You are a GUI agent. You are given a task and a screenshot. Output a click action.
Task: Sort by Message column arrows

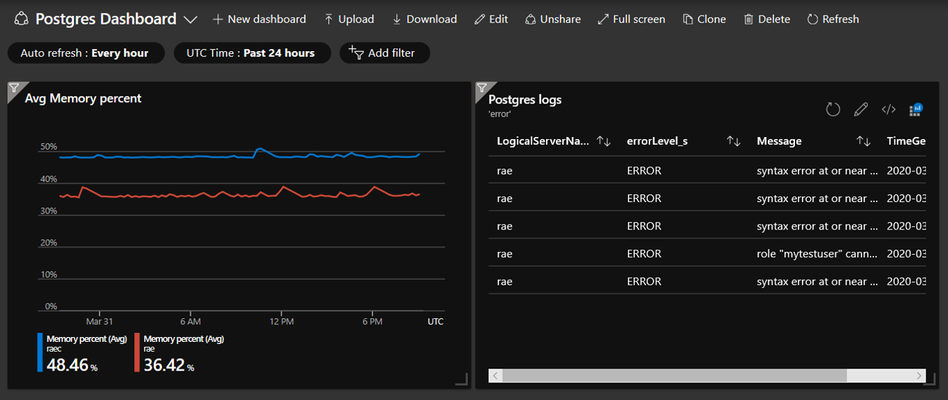[863, 141]
